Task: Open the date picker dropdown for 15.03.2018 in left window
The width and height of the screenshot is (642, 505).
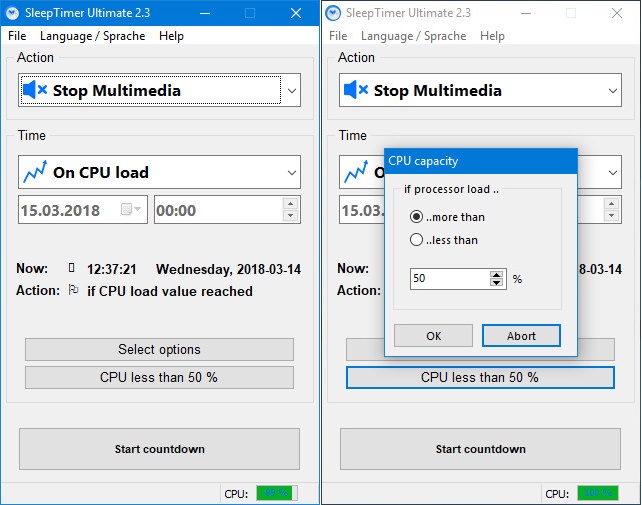Action: coord(138,209)
